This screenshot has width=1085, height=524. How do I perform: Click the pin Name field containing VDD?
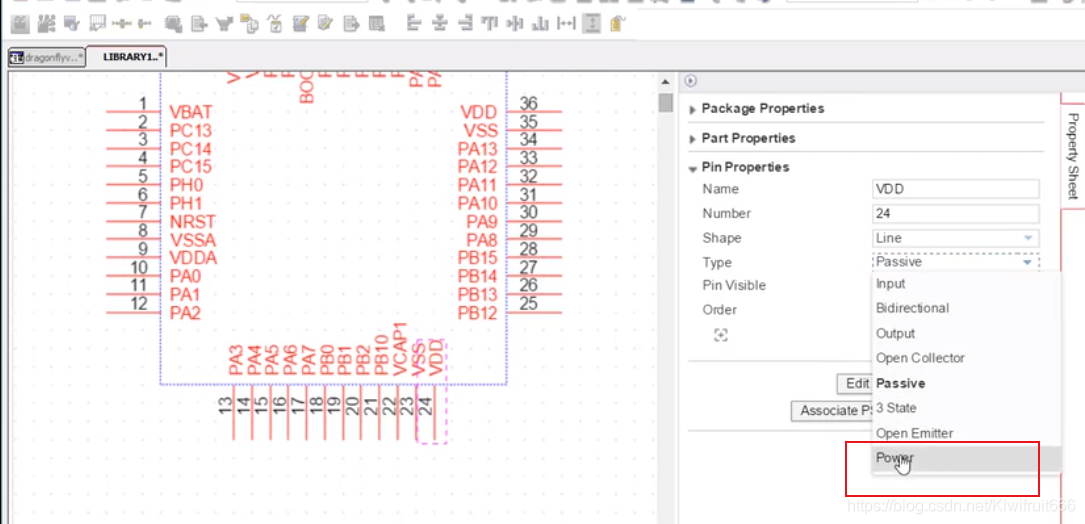pyautogui.click(x=955, y=189)
